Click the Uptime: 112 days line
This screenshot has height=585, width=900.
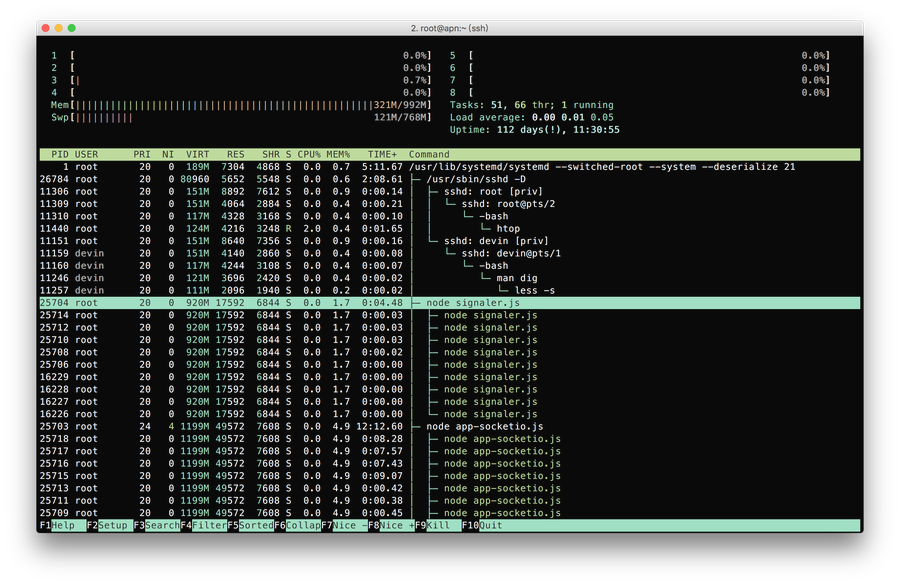click(534, 130)
